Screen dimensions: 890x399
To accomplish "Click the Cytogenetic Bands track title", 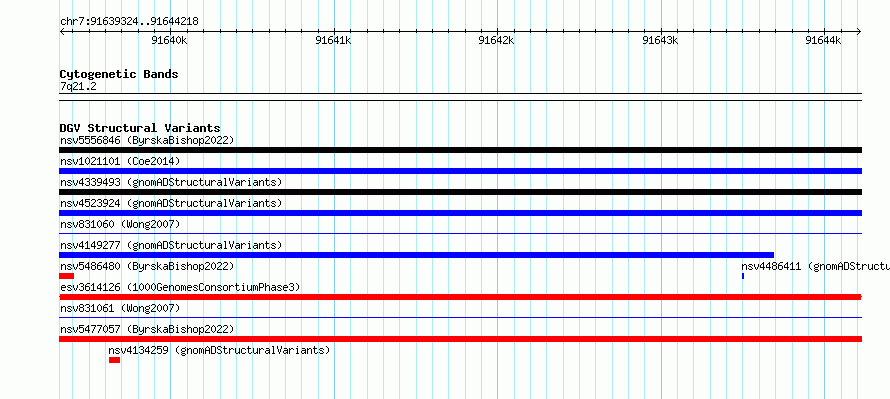I will 119,74.
